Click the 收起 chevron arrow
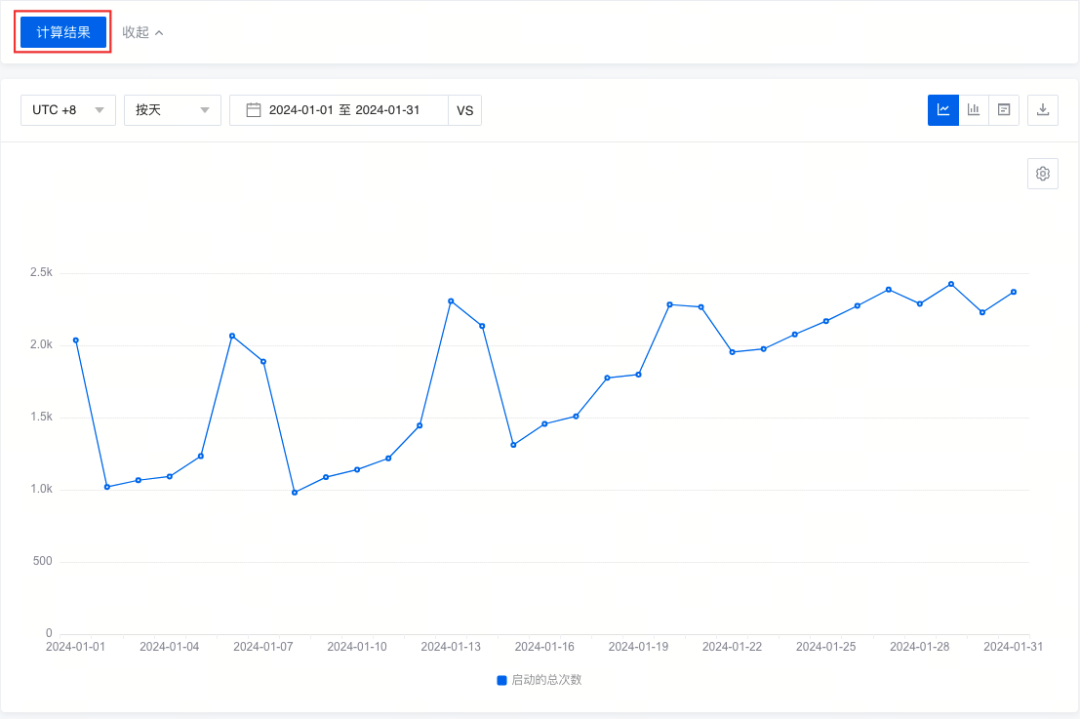The width and height of the screenshot is (1080, 719). [159, 33]
